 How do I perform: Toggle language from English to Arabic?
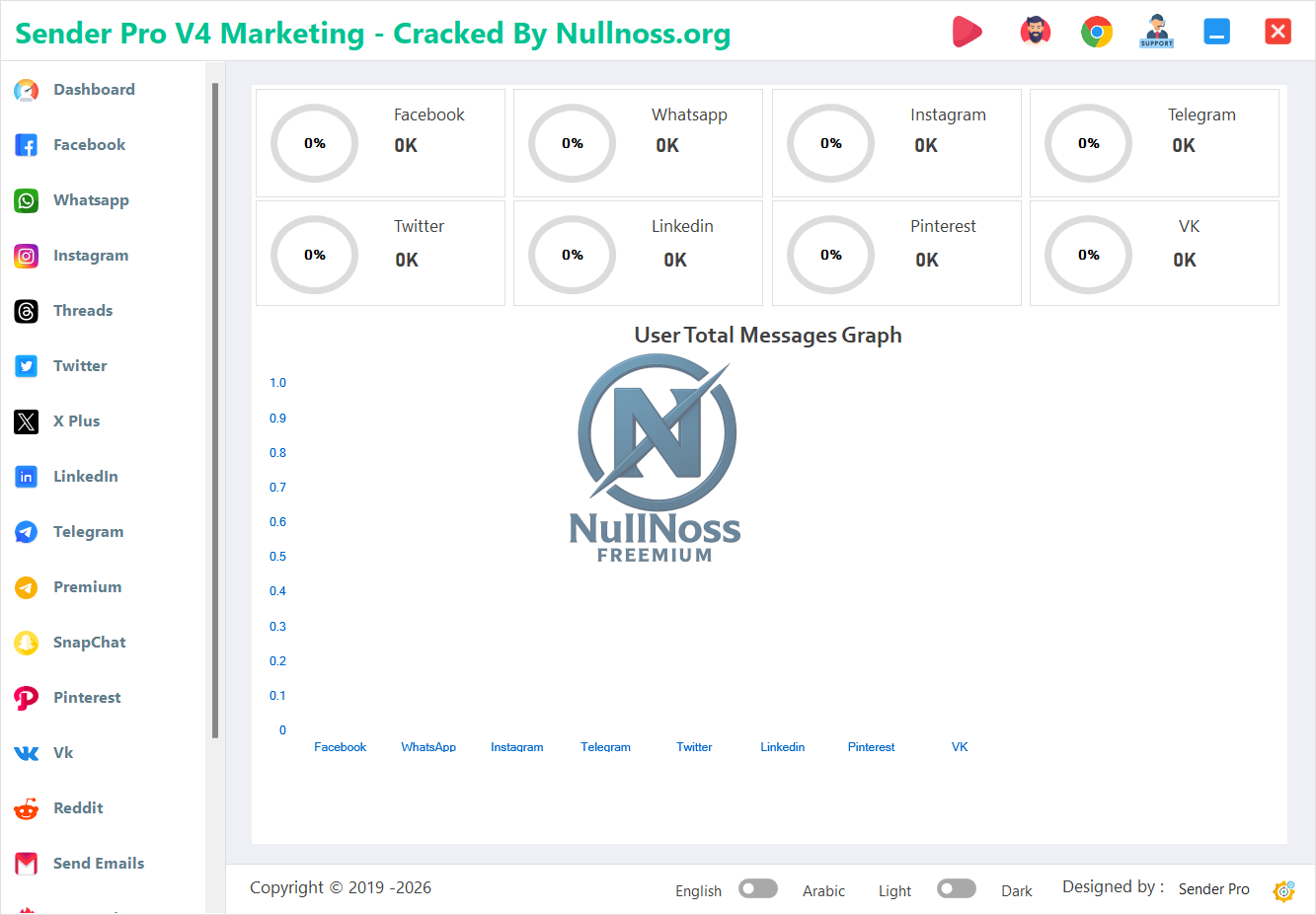click(758, 888)
